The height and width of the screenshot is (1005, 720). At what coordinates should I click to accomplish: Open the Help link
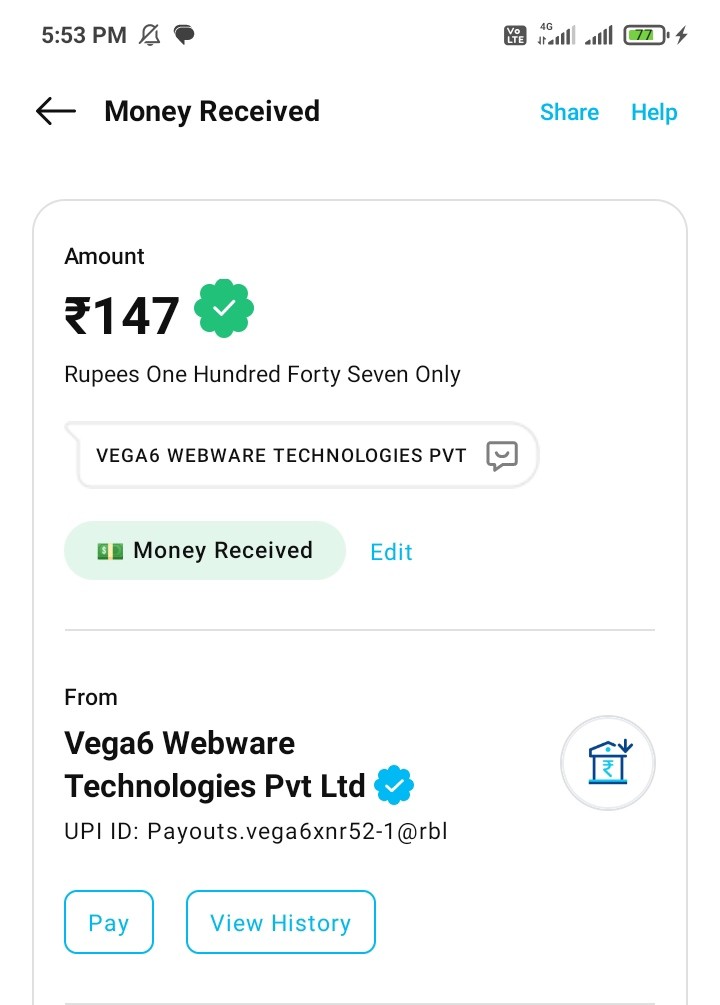(654, 112)
